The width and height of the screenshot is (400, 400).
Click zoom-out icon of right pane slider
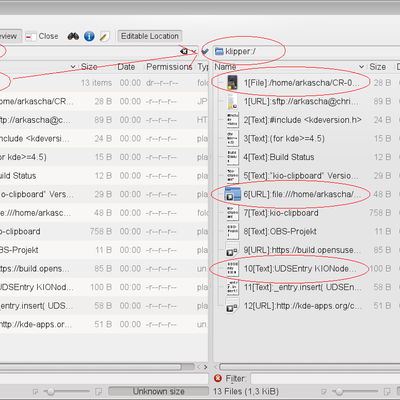coord(324,391)
